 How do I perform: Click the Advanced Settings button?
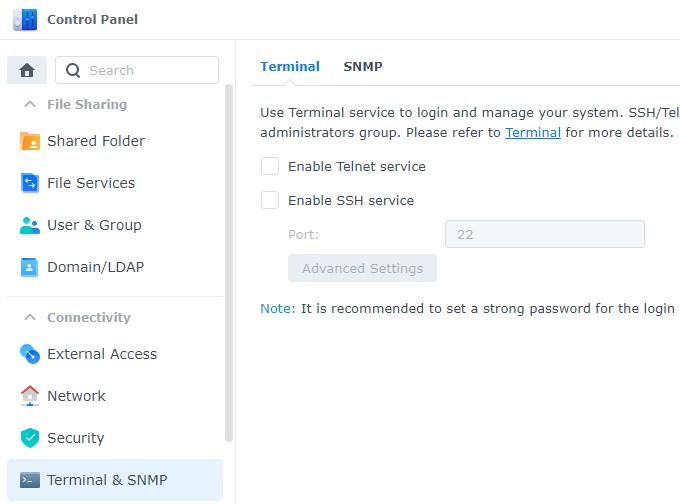(362, 268)
